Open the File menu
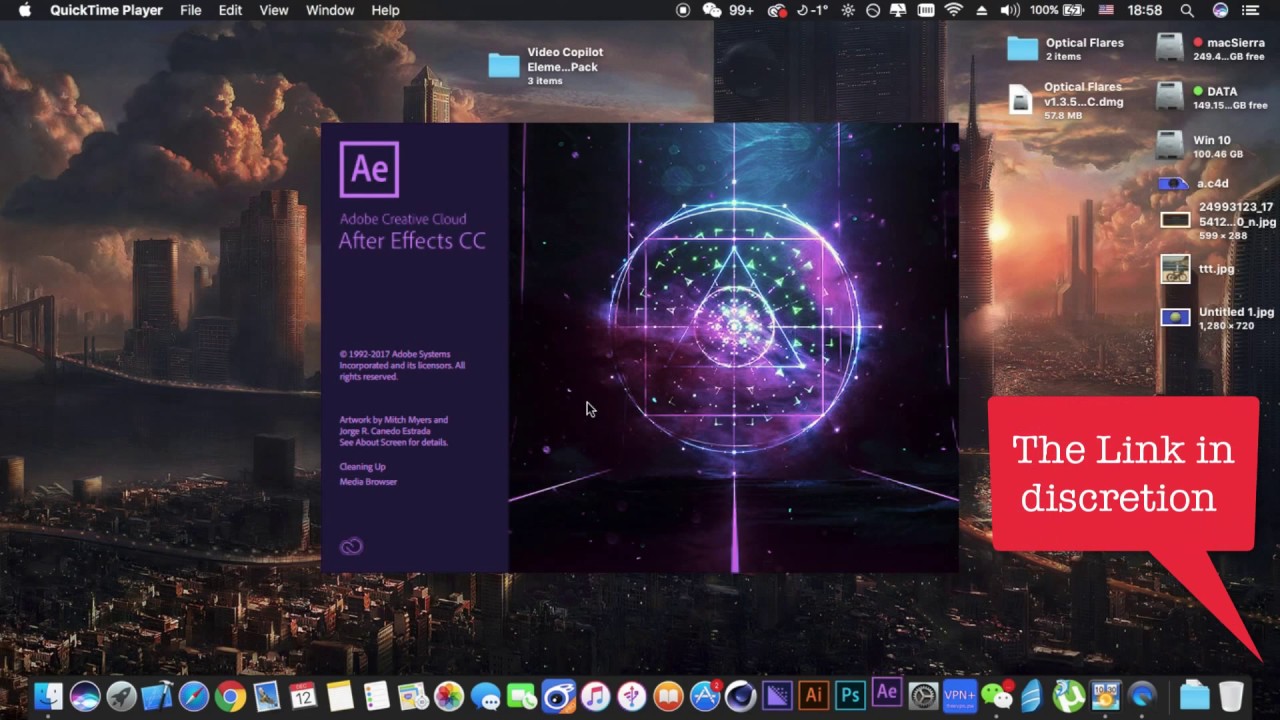This screenshot has height=720, width=1280. coord(190,10)
